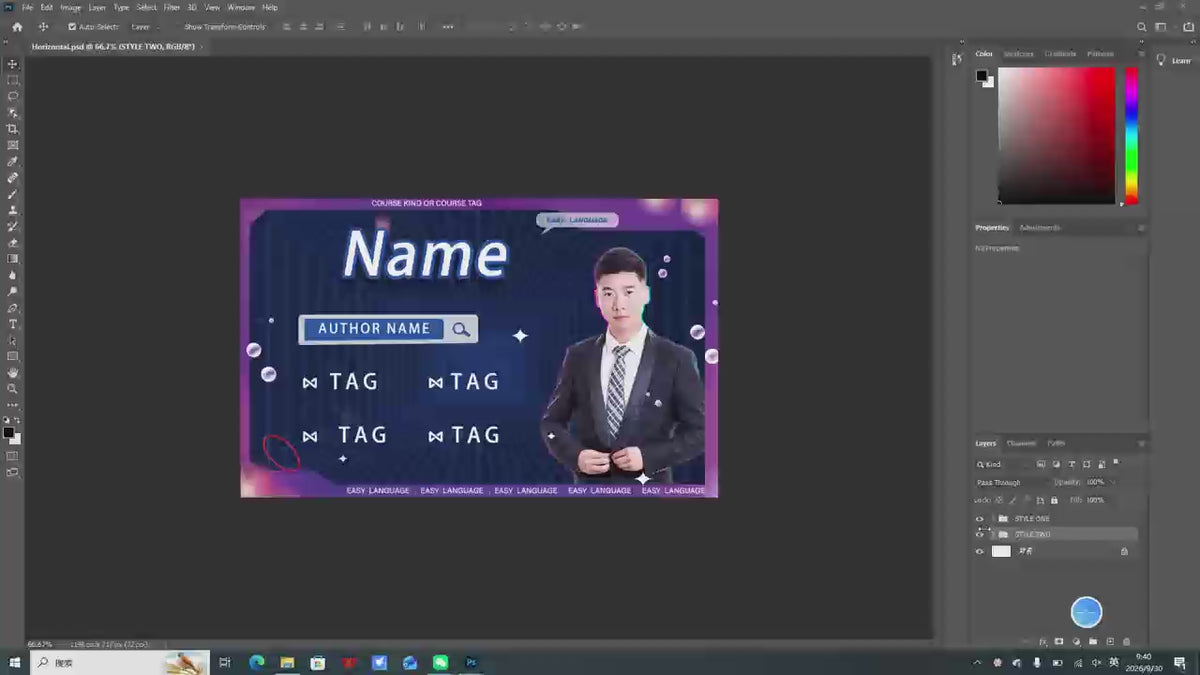Toggle visibility of the bottom background layer
The height and width of the screenshot is (675, 1200).
coord(980,551)
